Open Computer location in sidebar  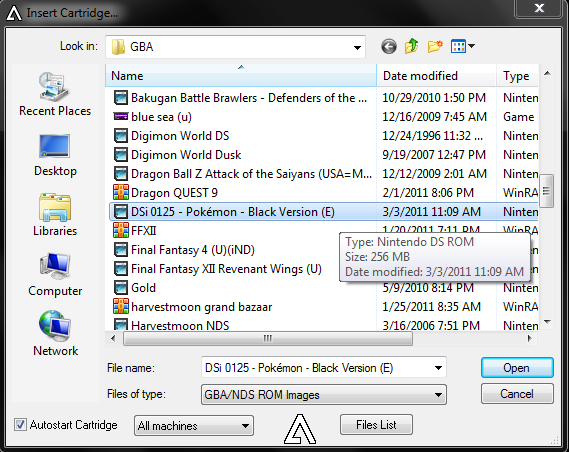click(55, 275)
